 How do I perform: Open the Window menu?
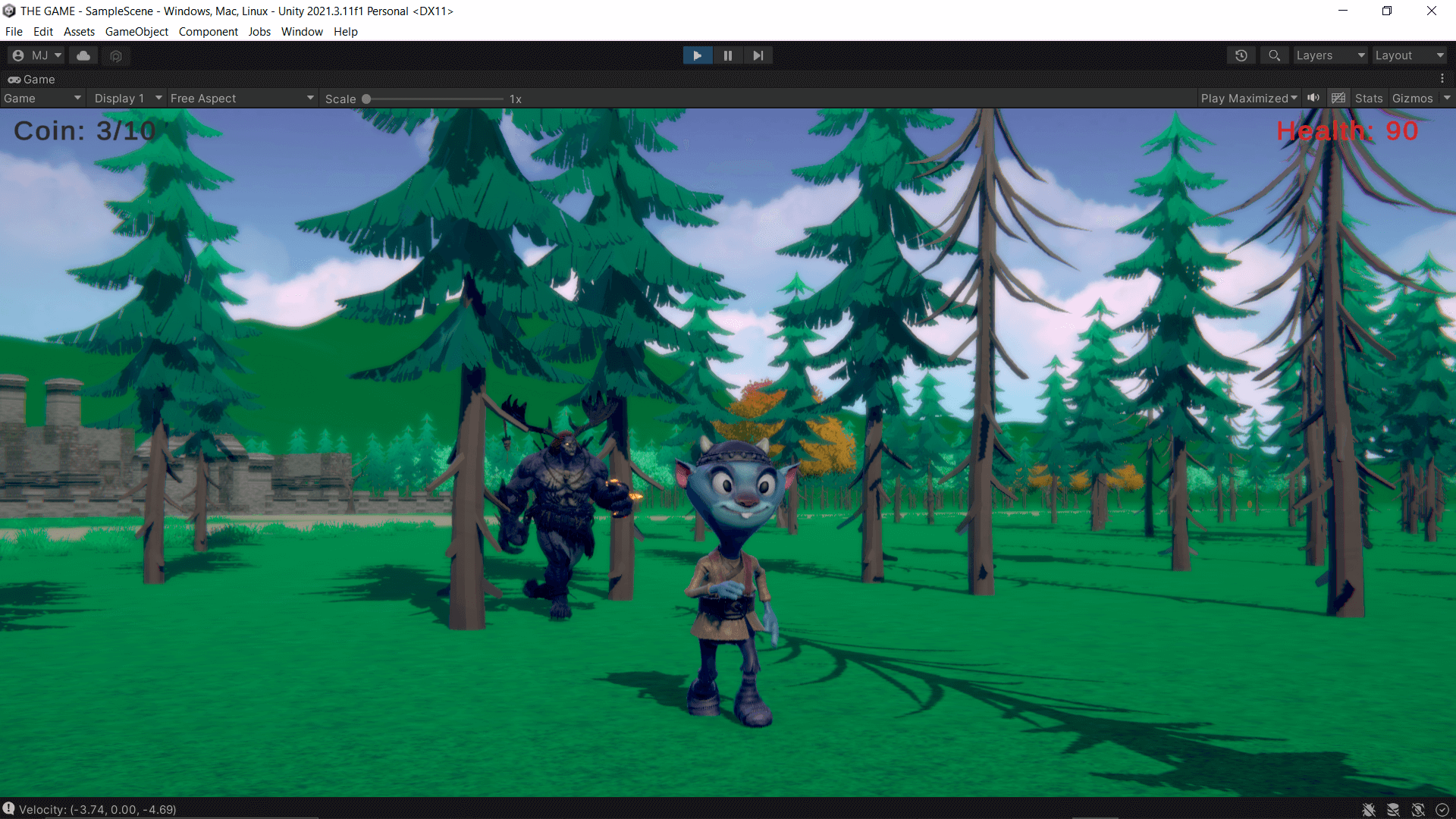(x=302, y=32)
